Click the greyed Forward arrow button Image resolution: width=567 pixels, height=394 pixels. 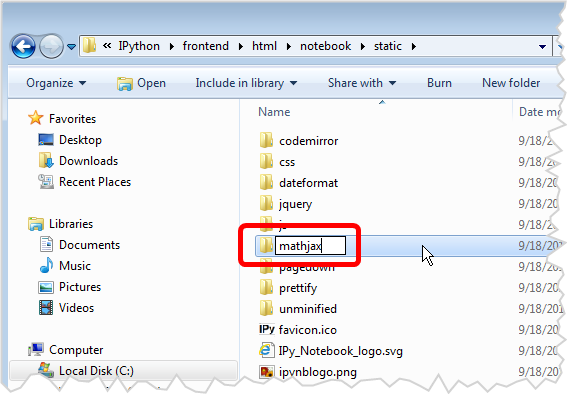pyautogui.click(x=51, y=47)
